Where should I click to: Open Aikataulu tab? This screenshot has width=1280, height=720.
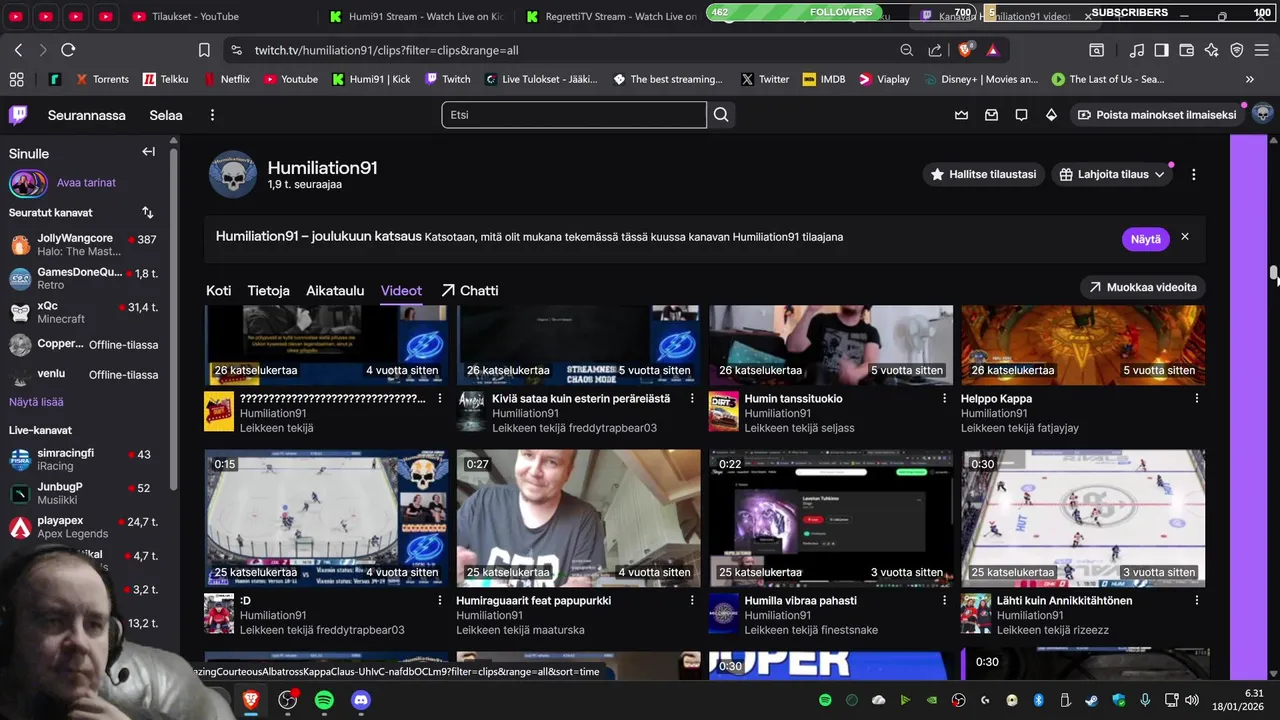(x=335, y=290)
